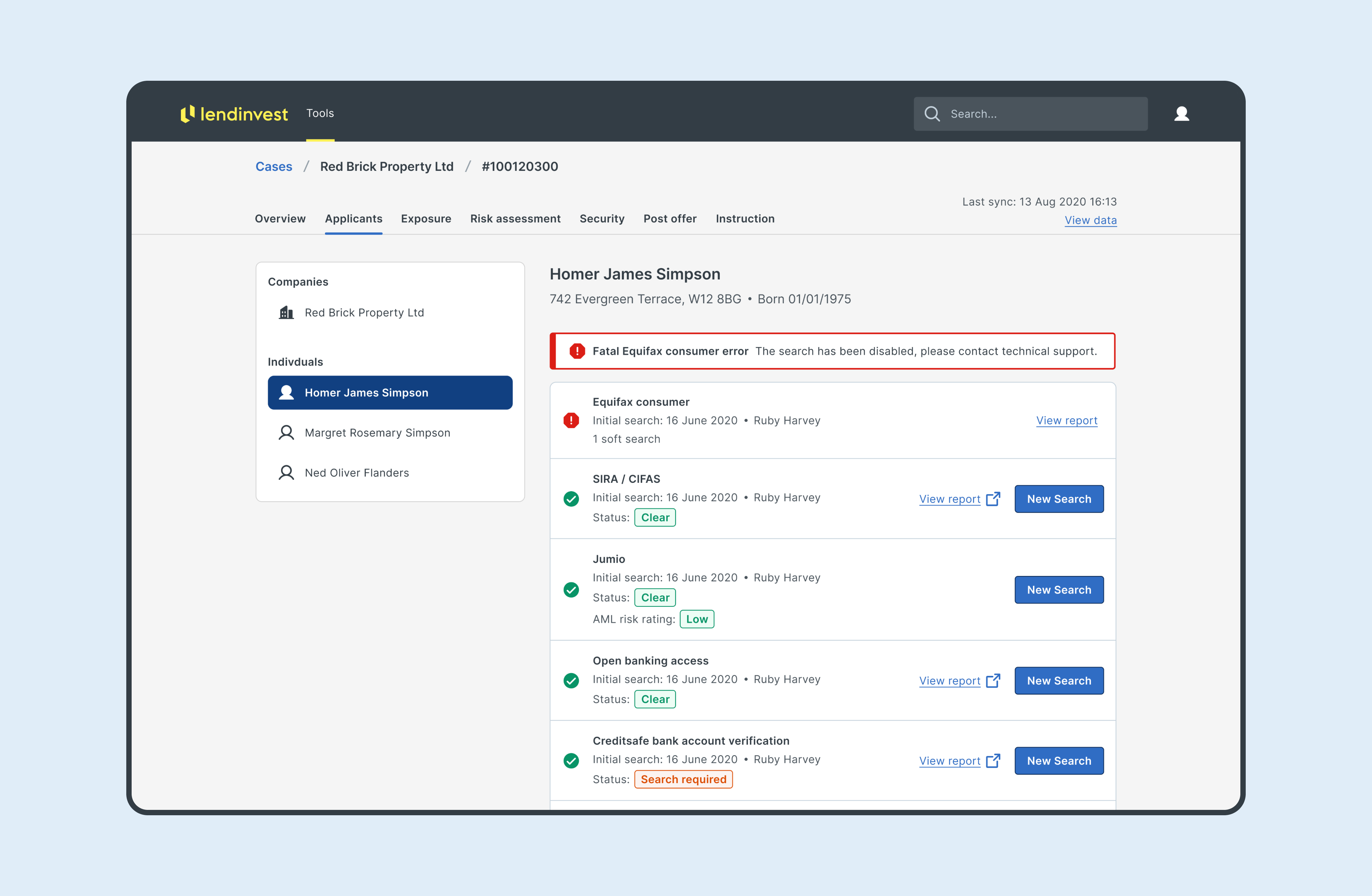This screenshot has width=1372, height=896.
Task: Open the Tools menu
Action: (x=320, y=114)
